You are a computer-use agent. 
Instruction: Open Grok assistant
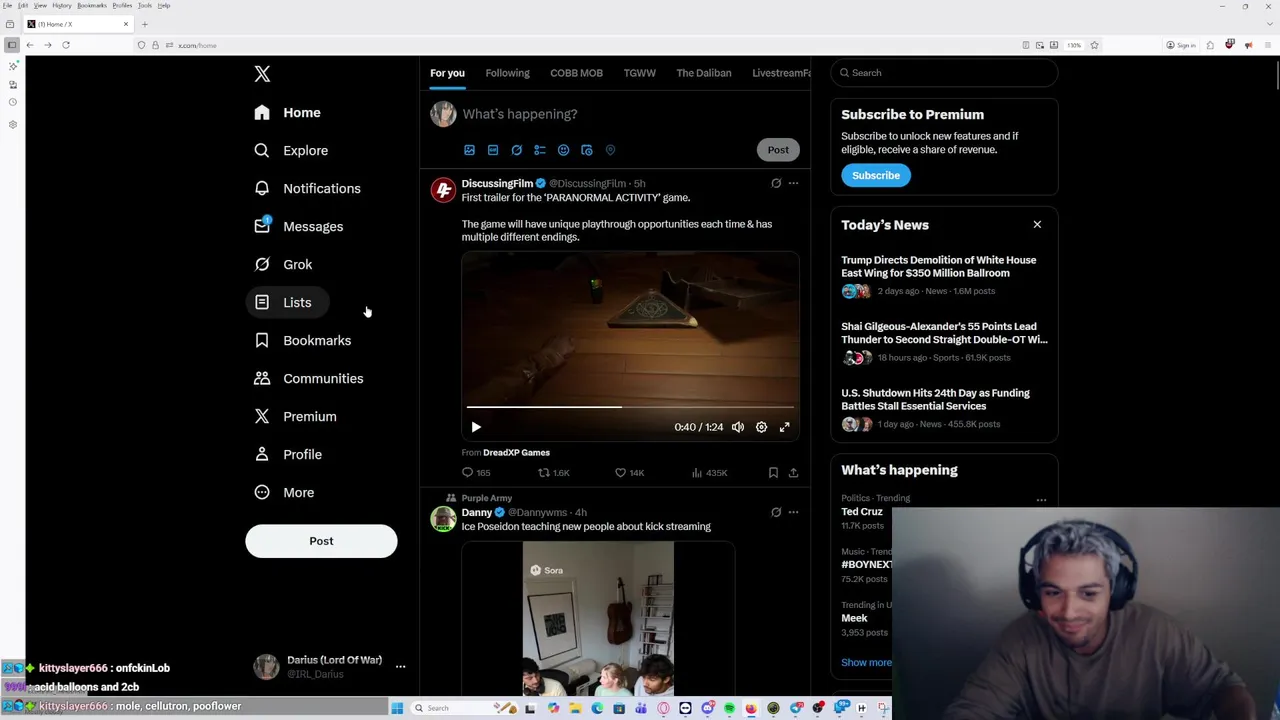coord(283,265)
